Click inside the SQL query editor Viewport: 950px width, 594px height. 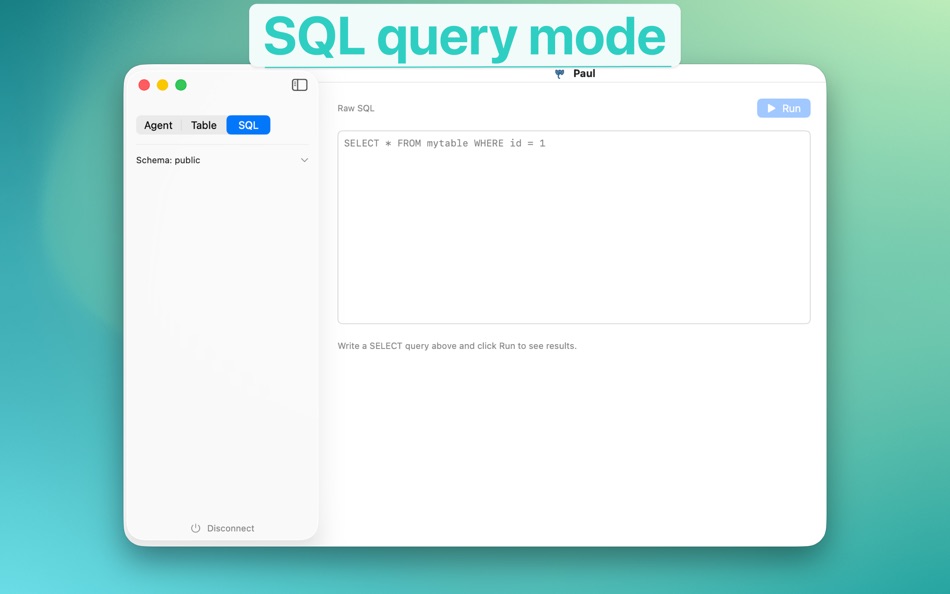(x=574, y=226)
